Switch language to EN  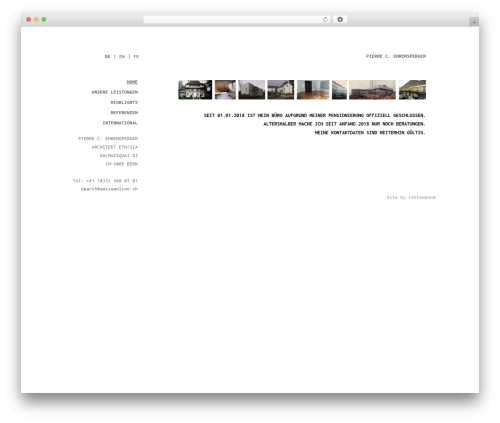pyautogui.click(x=122, y=56)
